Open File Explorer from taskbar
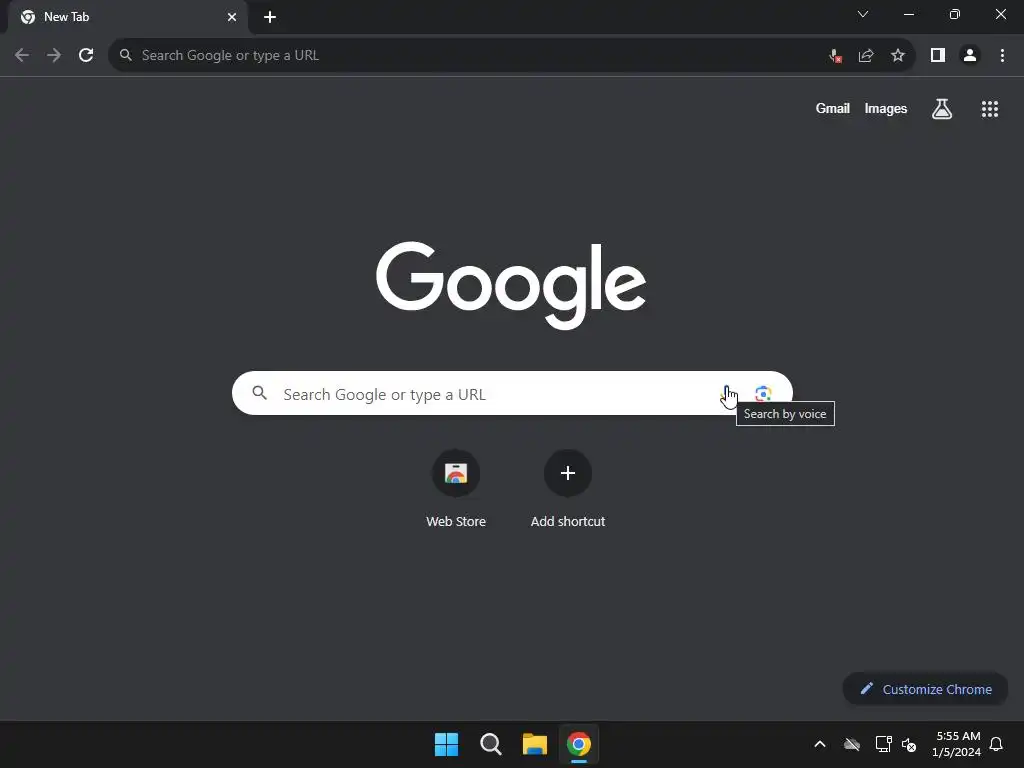 point(534,744)
